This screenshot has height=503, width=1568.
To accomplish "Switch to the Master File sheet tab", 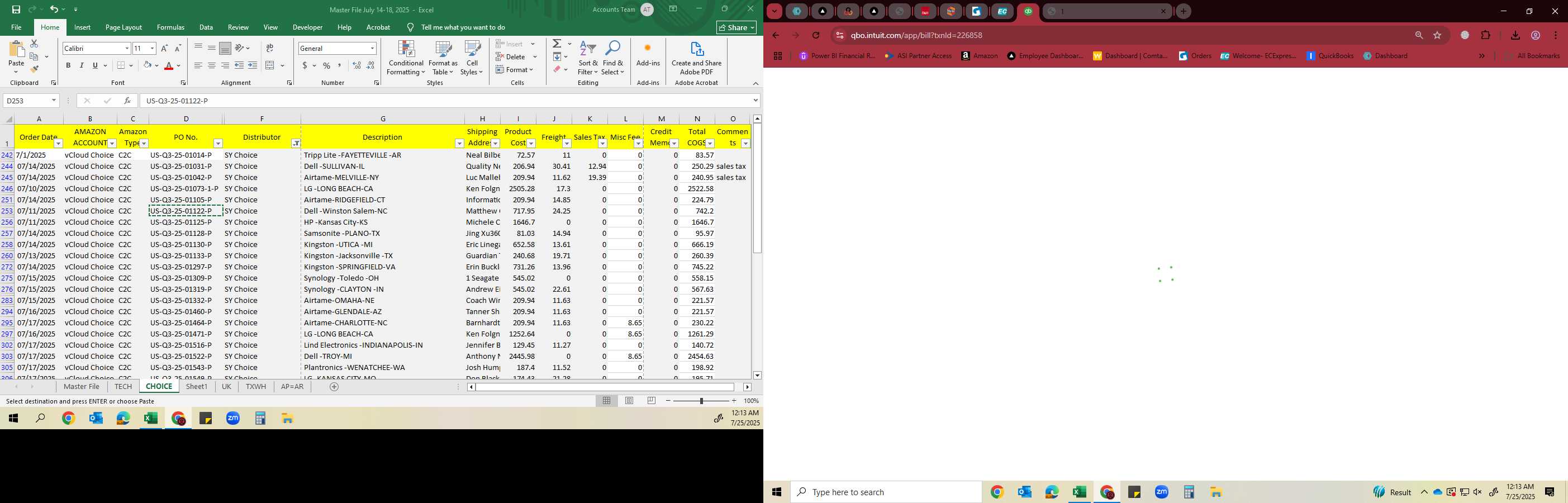I will coord(82,387).
